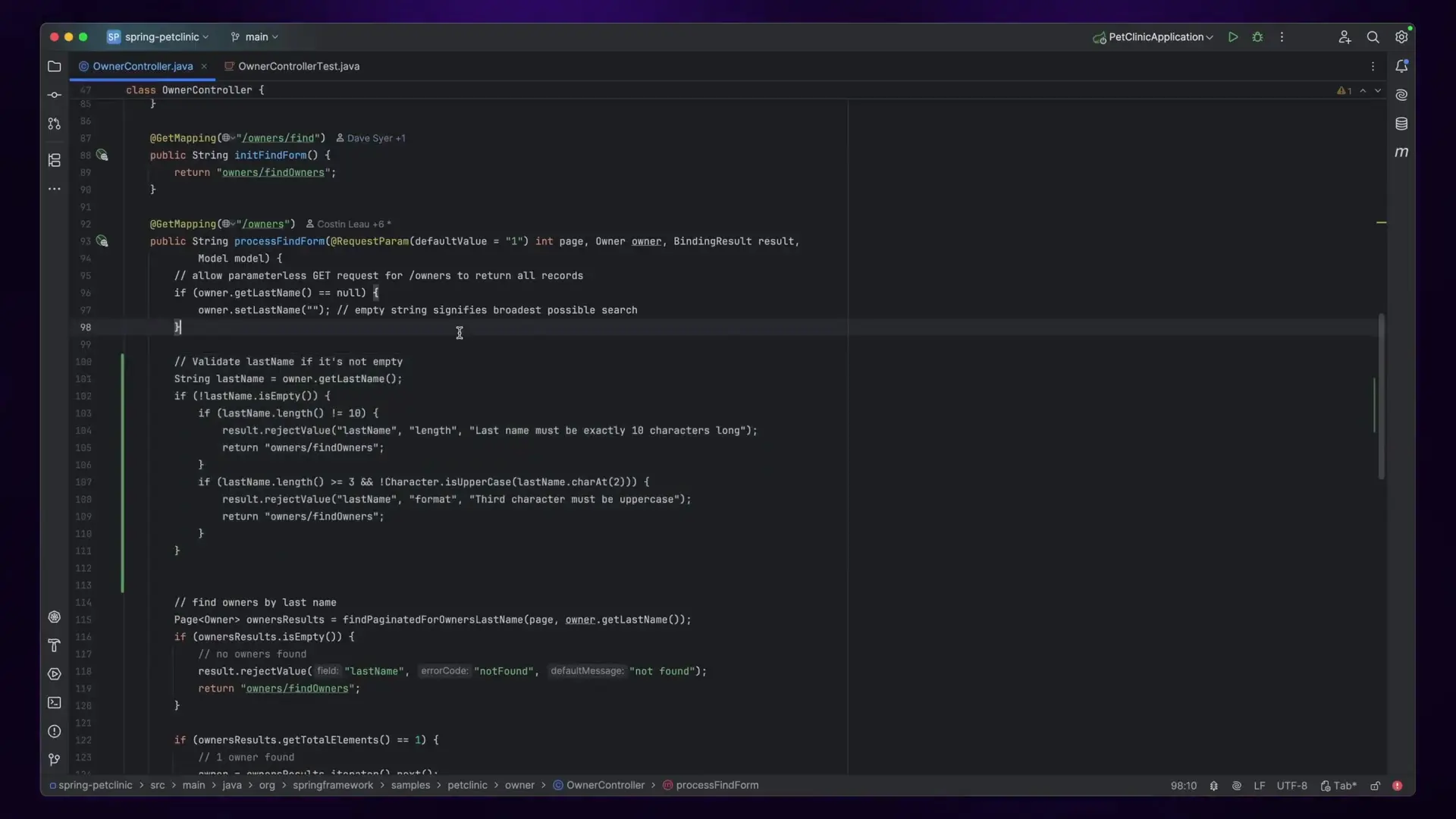Open IDE settings gear
Screen dimensions: 1456x819
point(1401,36)
